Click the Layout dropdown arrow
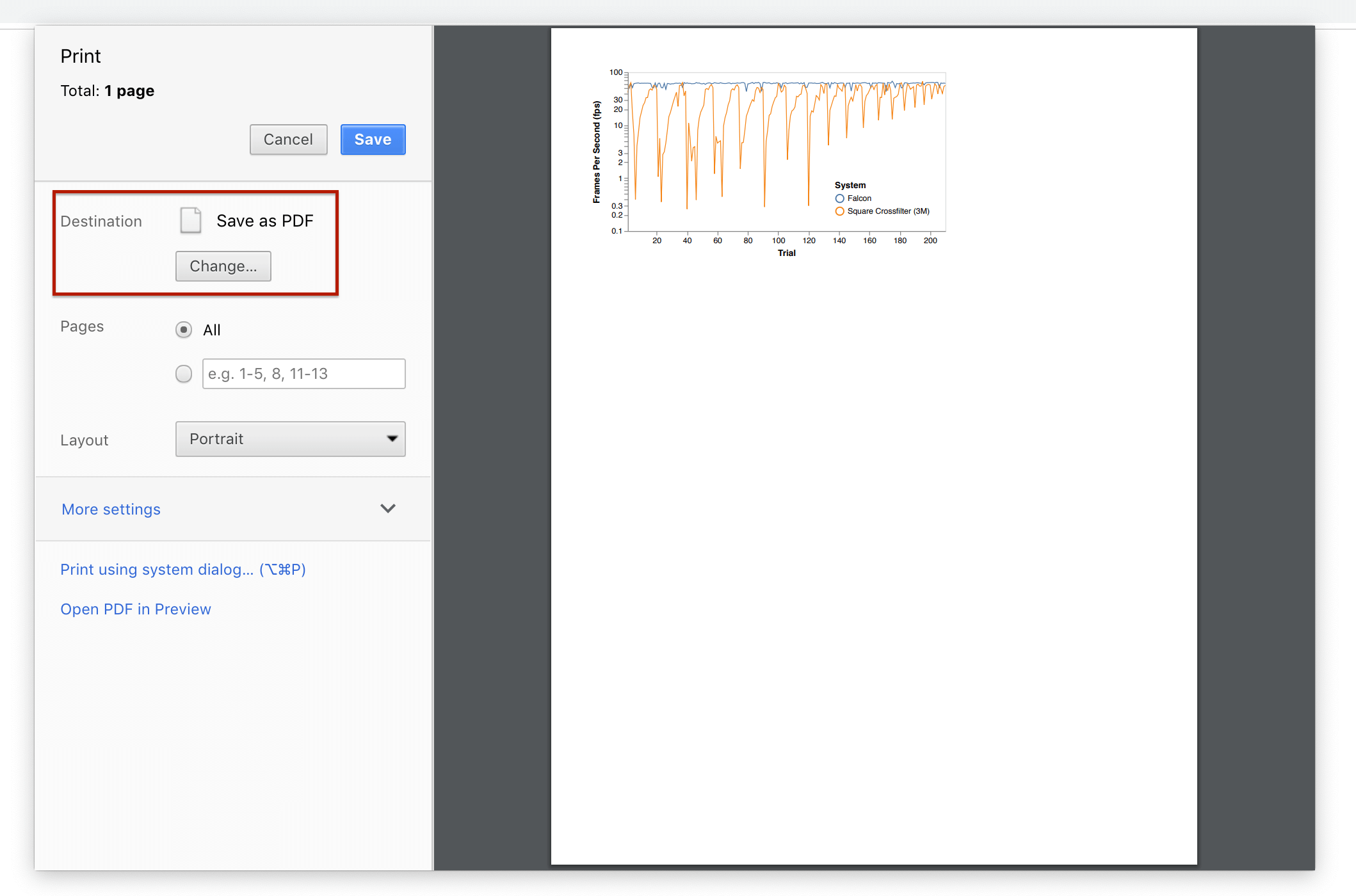 tap(392, 439)
